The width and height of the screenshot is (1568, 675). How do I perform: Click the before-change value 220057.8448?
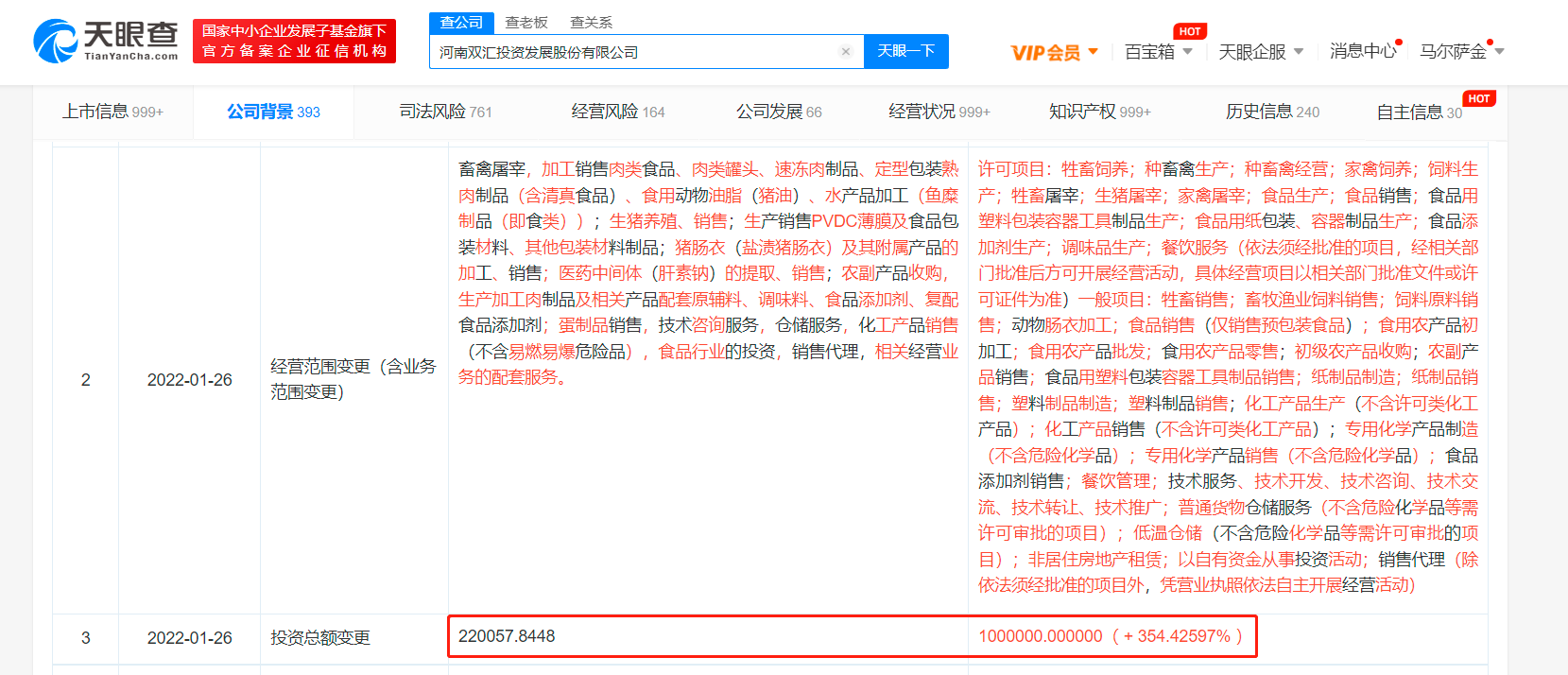(x=507, y=636)
